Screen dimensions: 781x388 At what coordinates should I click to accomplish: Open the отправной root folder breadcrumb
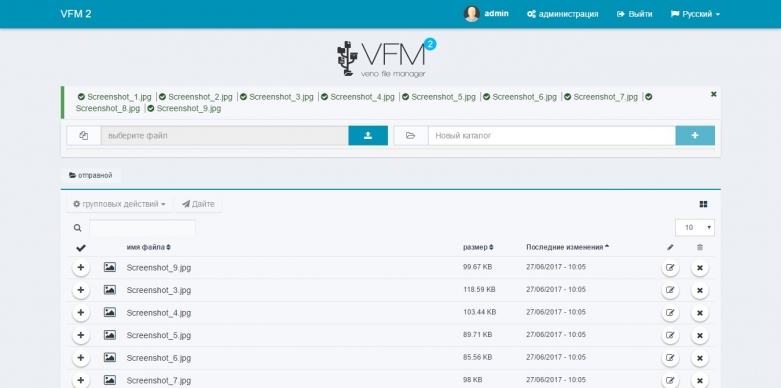(91, 175)
